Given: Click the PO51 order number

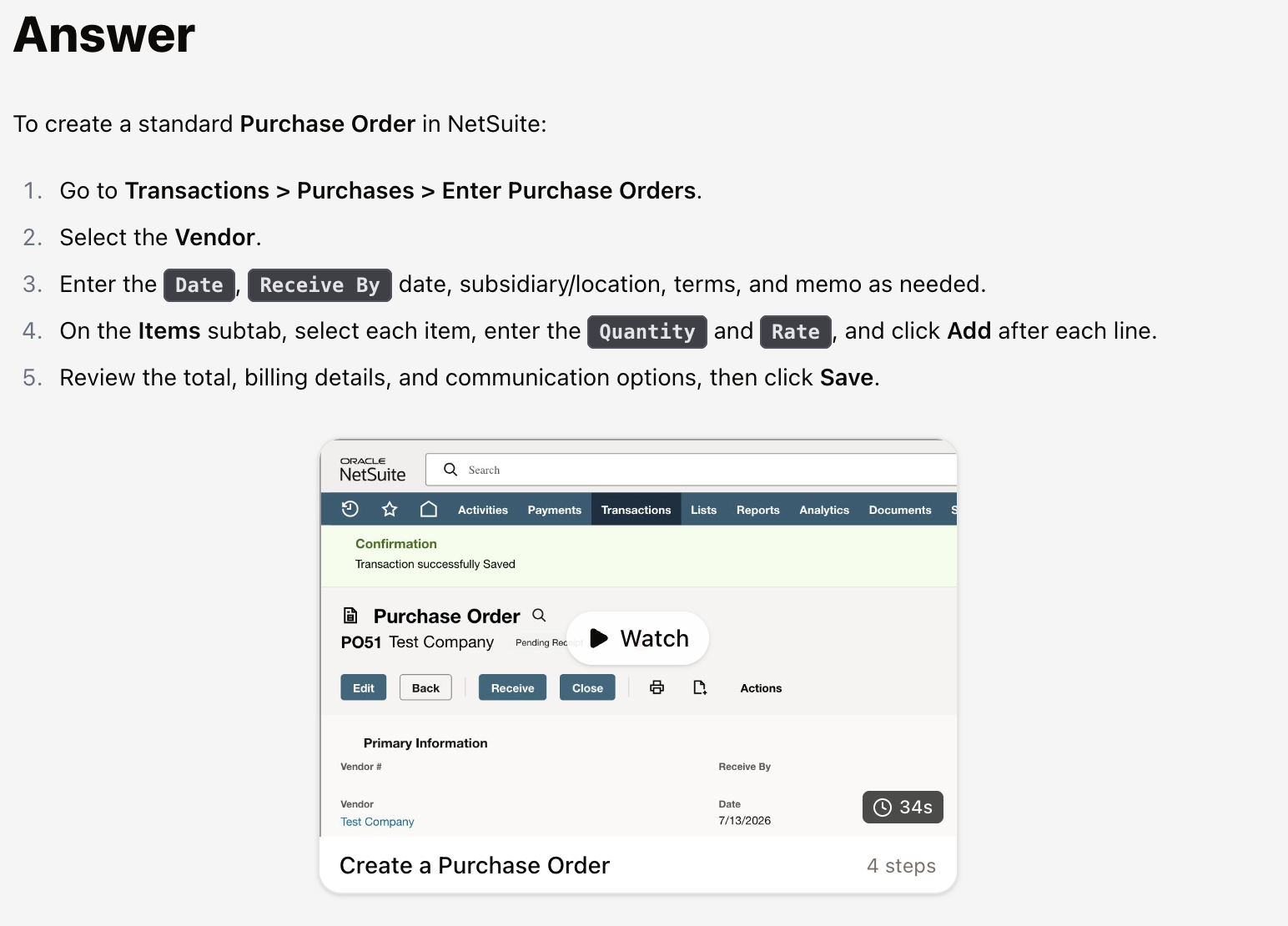Looking at the screenshot, I should click(x=361, y=642).
